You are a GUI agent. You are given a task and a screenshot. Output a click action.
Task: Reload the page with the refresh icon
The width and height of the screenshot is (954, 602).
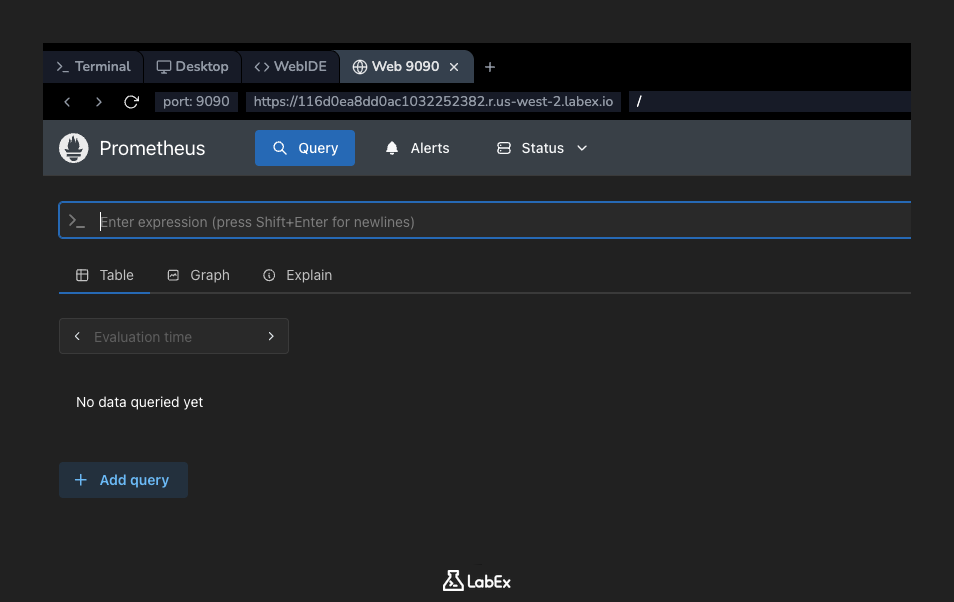[x=131, y=101]
